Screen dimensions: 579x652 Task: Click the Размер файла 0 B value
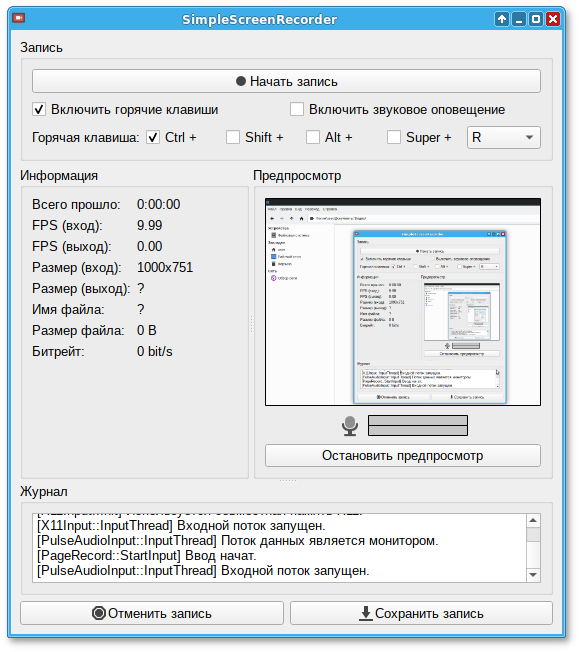pos(147,331)
